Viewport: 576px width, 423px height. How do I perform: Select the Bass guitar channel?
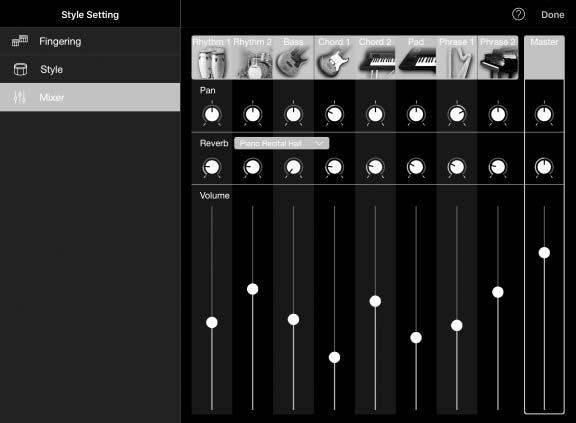pos(294,57)
